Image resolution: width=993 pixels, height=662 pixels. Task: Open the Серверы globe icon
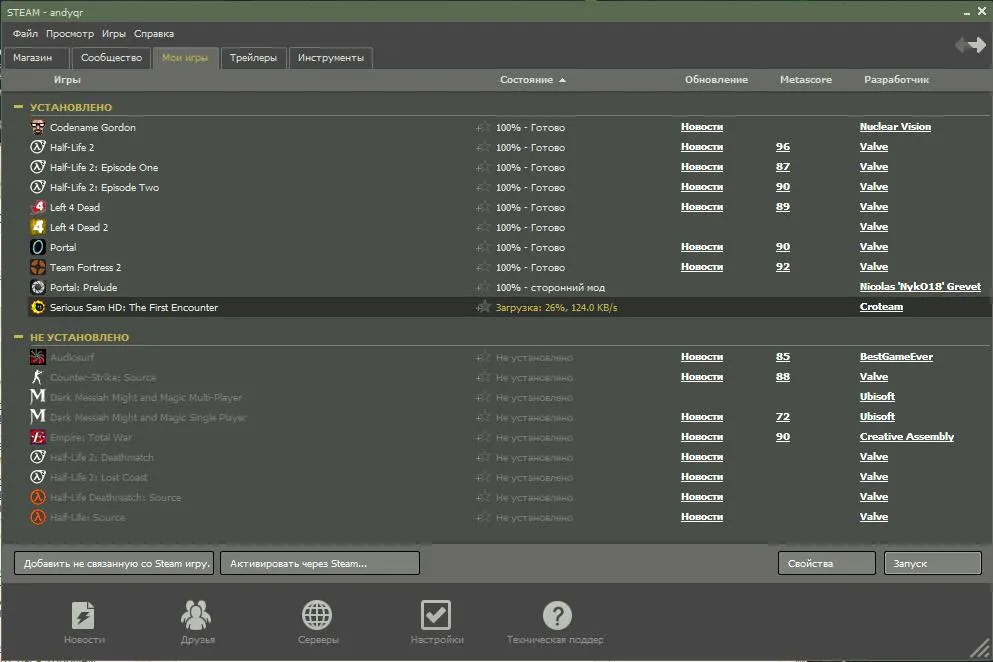317,615
